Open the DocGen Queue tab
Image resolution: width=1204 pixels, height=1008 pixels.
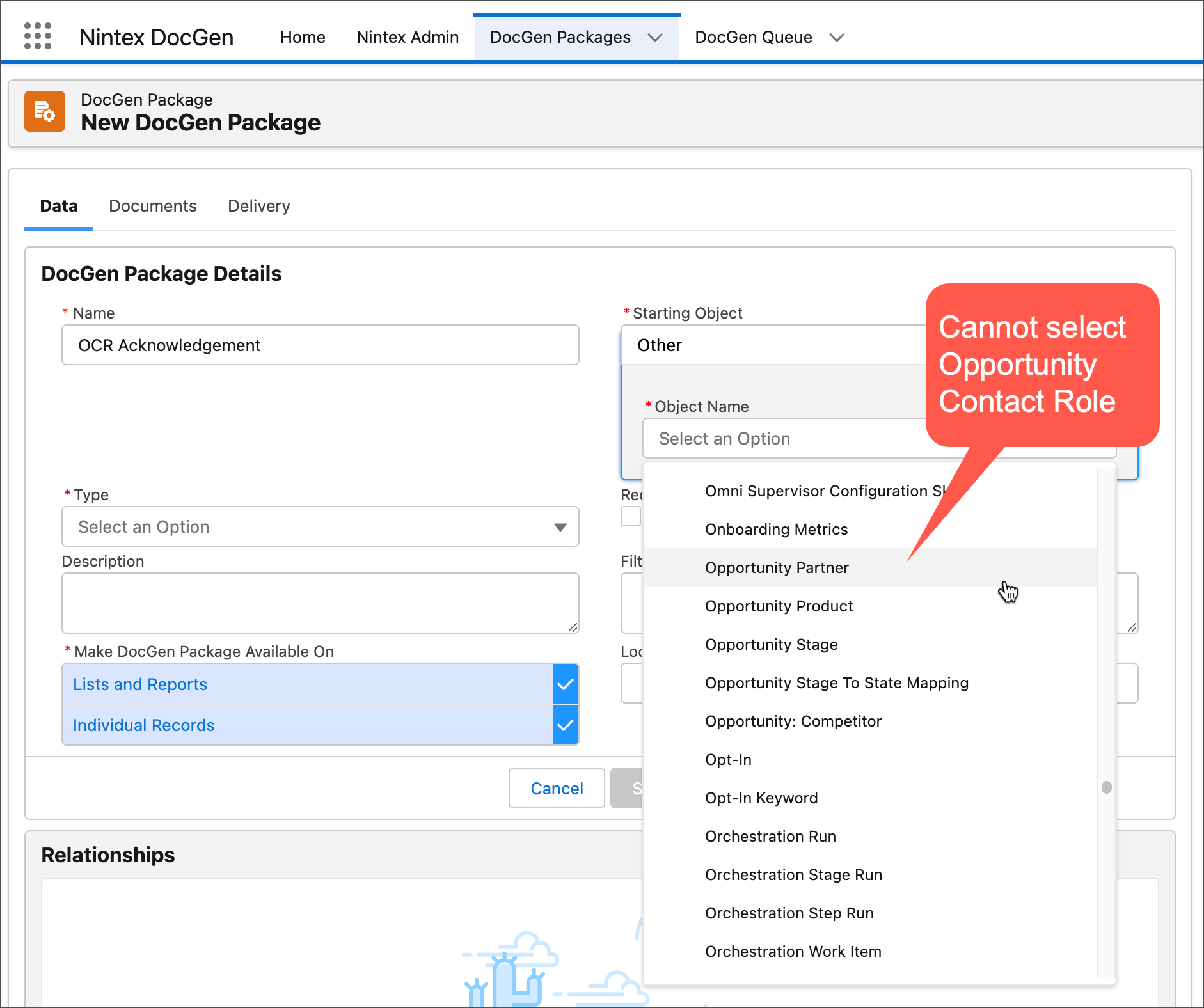[754, 37]
